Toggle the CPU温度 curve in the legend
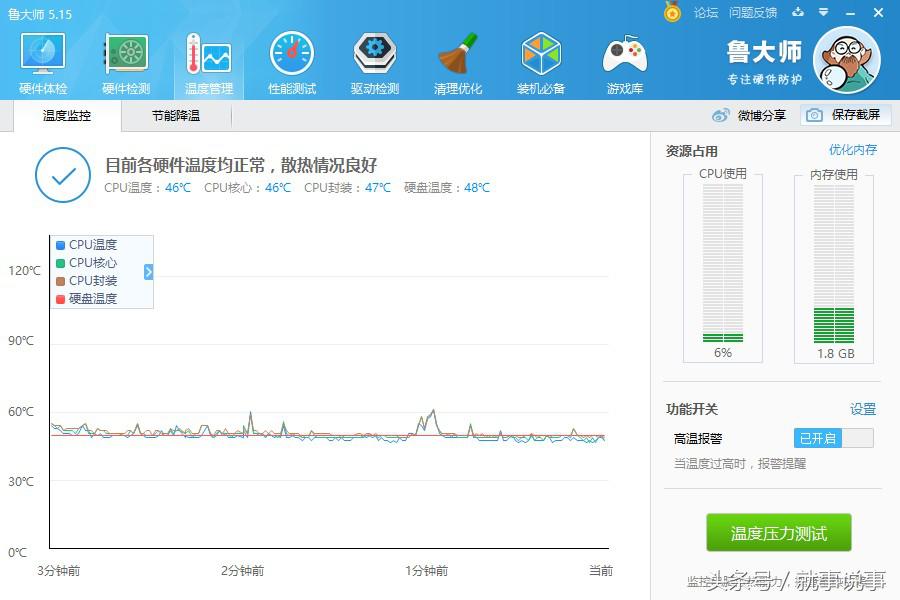Screen dimensions: 900x600 (88, 243)
